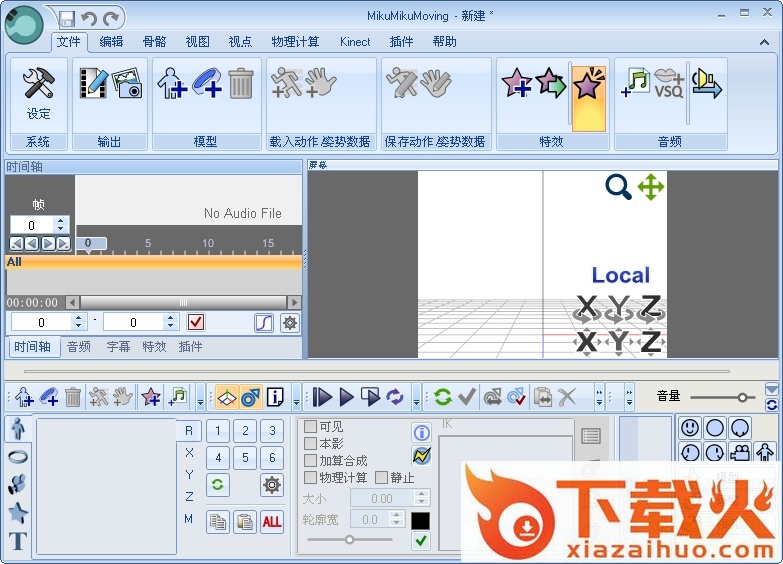Open timeline gear settings button
Screen dimensions: 783x564
pos(290,323)
